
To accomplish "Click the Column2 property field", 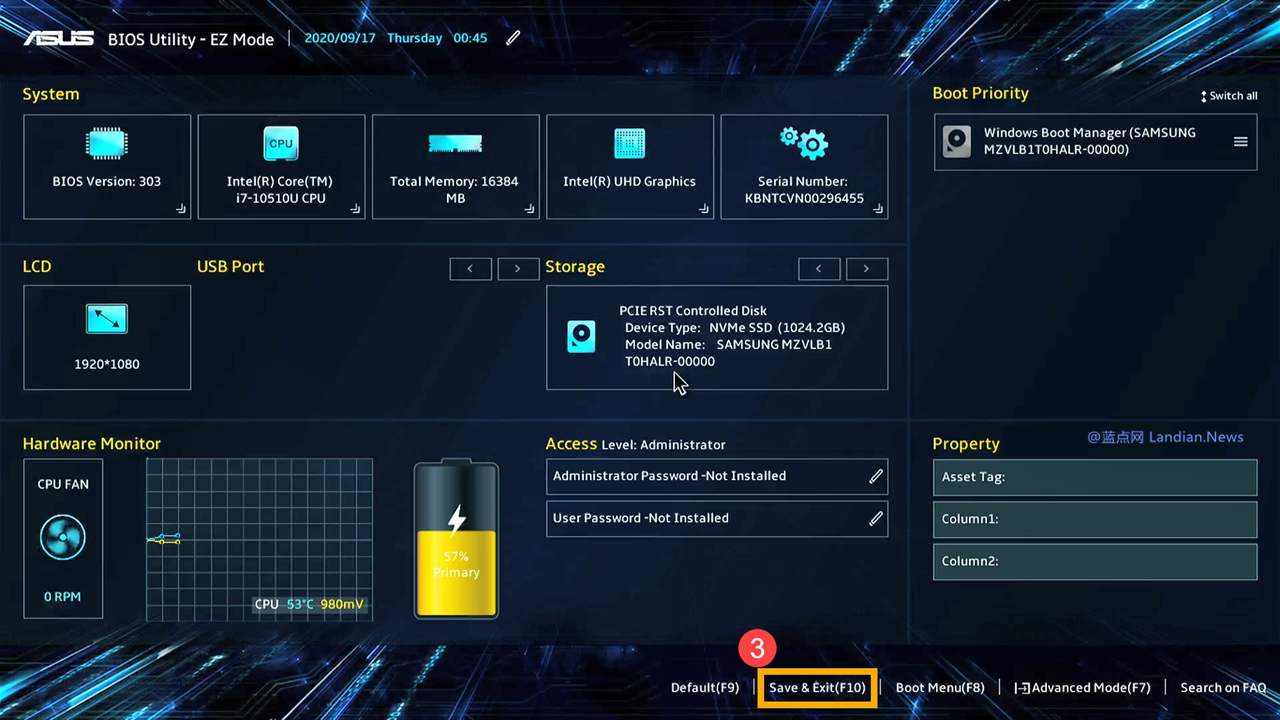I will [1095, 561].
